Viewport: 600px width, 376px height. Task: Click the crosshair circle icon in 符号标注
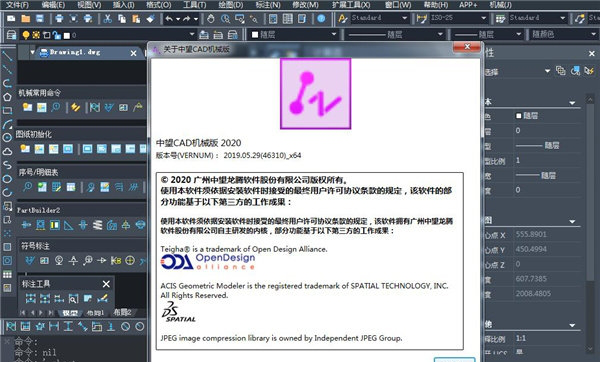click(130, 260)
